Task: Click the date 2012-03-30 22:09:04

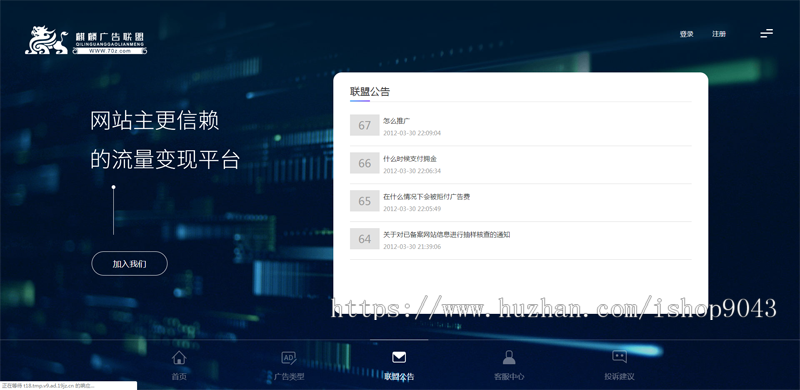Action: click(x=412, y=133)
